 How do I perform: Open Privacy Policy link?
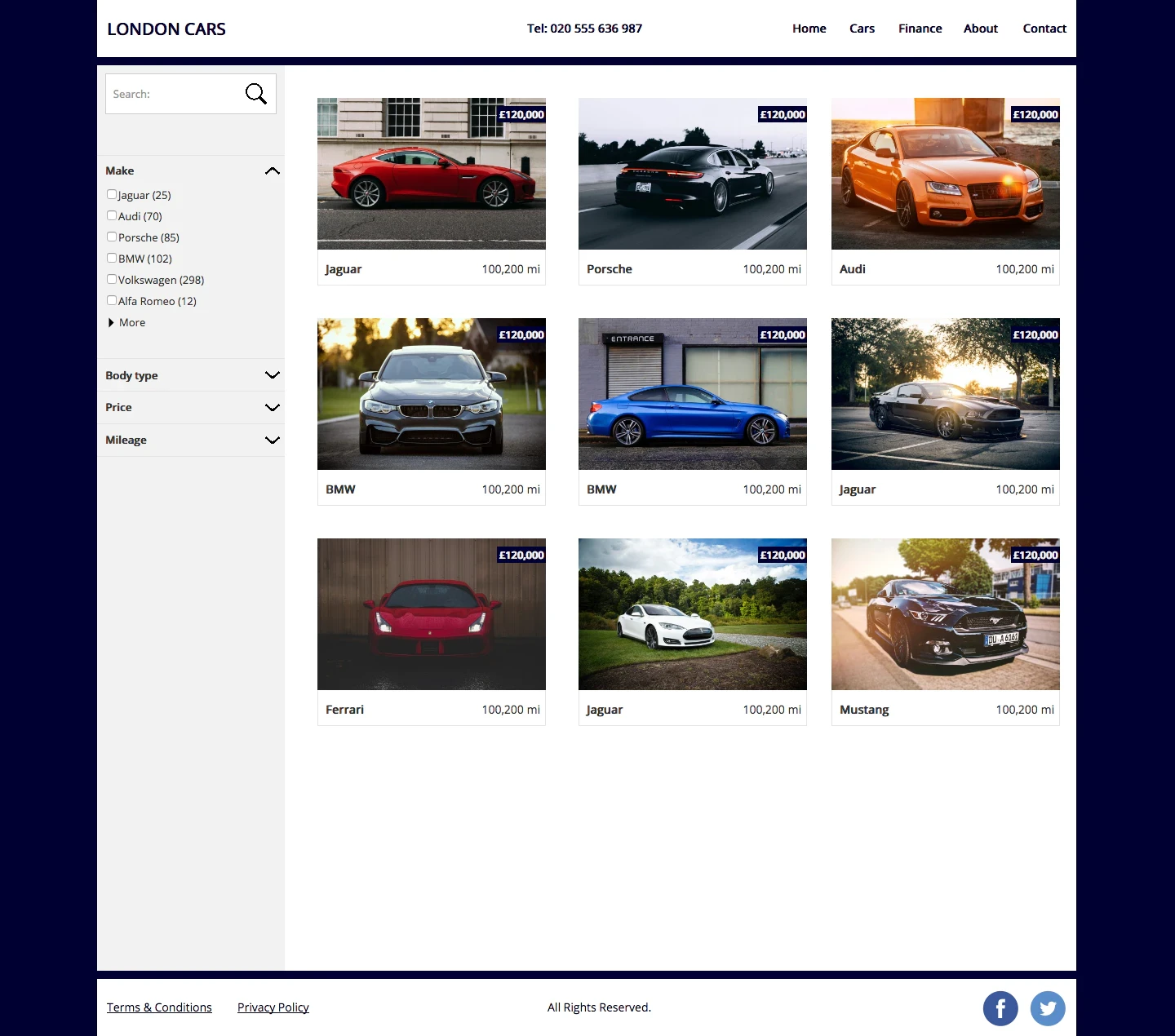pyautogui.click(x=273, y=1007)
